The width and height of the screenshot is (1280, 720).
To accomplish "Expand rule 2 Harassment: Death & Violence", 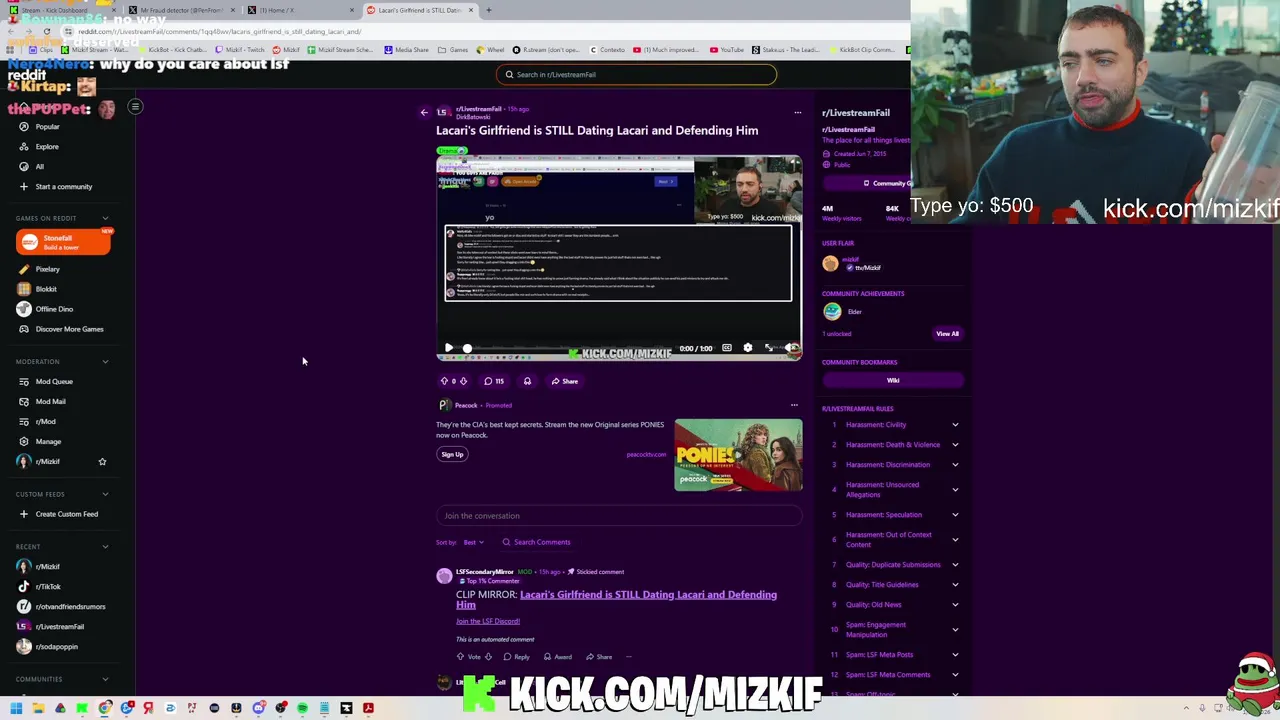I will pos(955,445).
